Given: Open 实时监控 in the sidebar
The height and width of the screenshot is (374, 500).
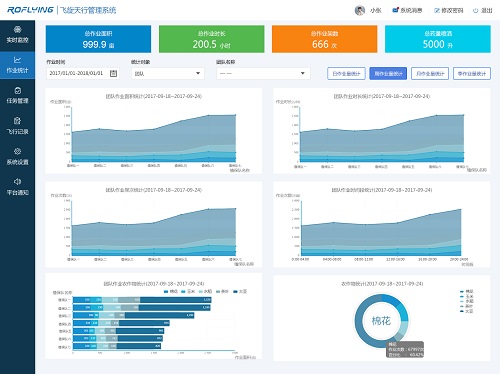Looking at the screenshot, I should coord(17,35).
